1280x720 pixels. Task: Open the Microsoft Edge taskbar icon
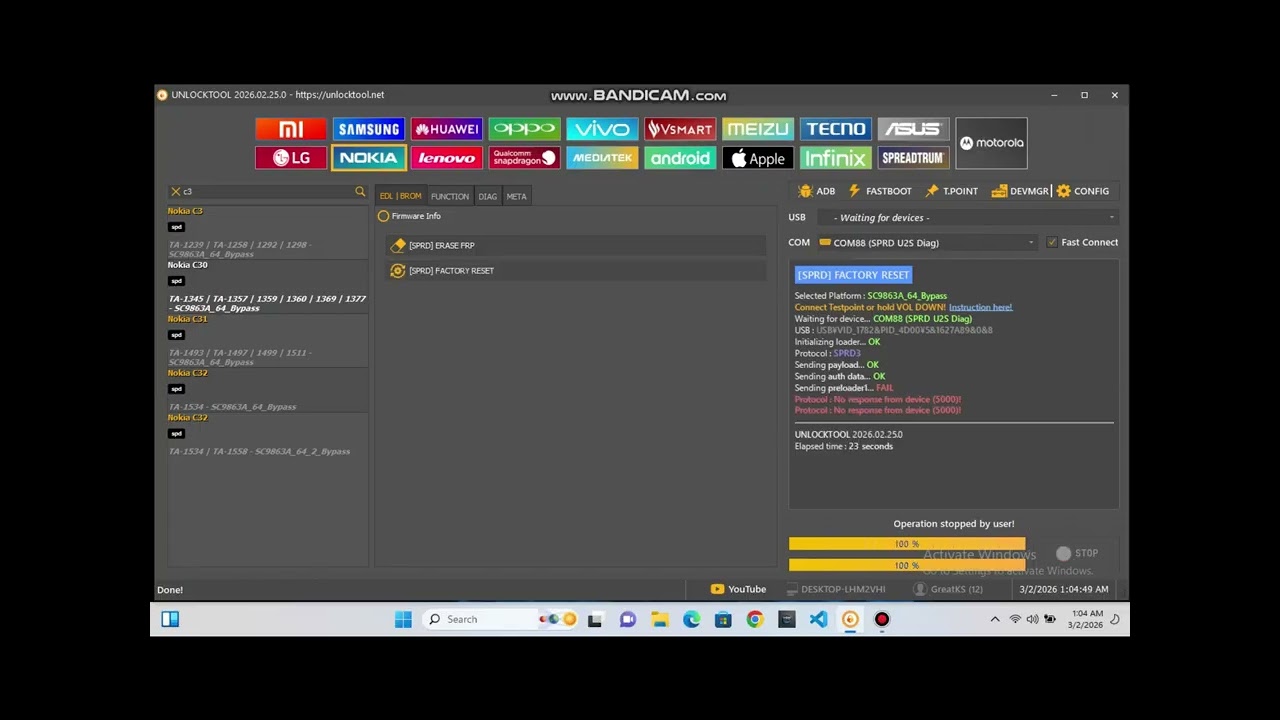click(691, 619)
